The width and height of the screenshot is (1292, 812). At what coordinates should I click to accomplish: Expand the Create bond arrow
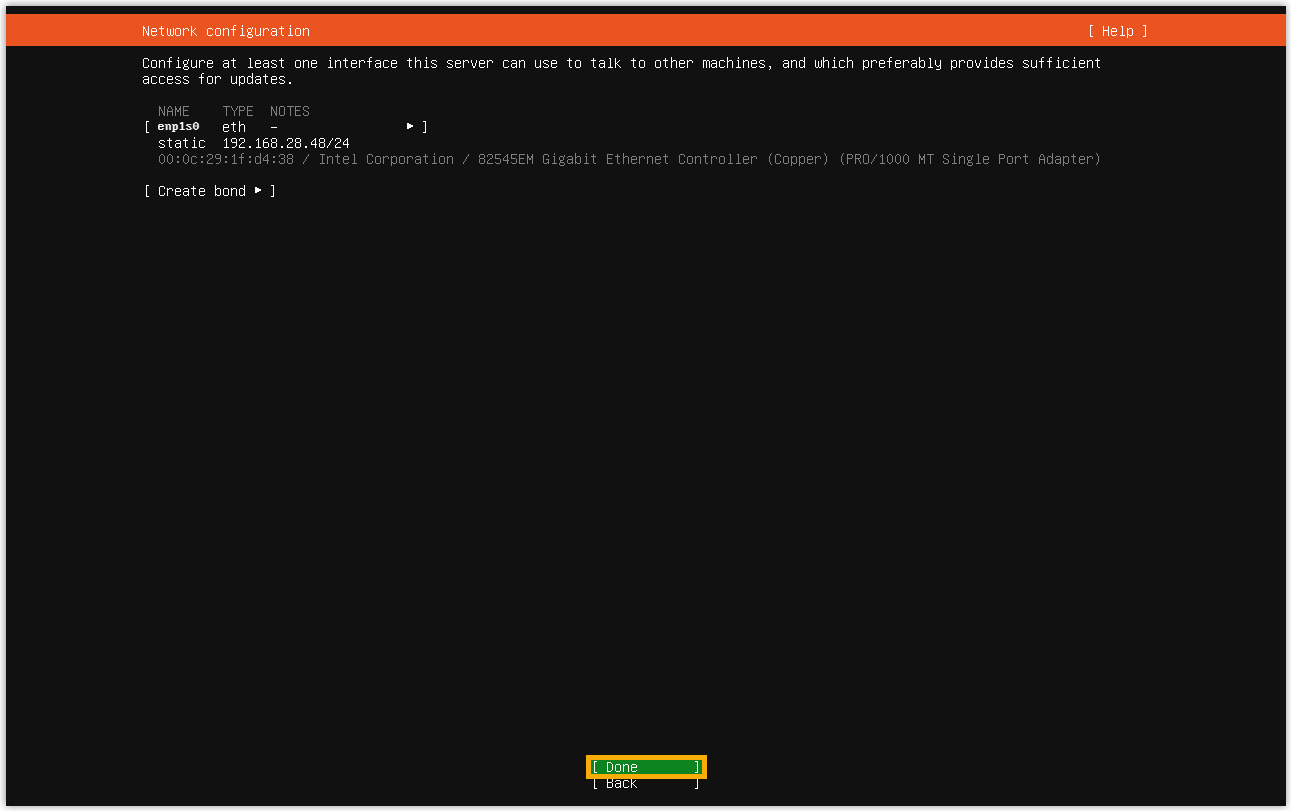tap(258, 191)
